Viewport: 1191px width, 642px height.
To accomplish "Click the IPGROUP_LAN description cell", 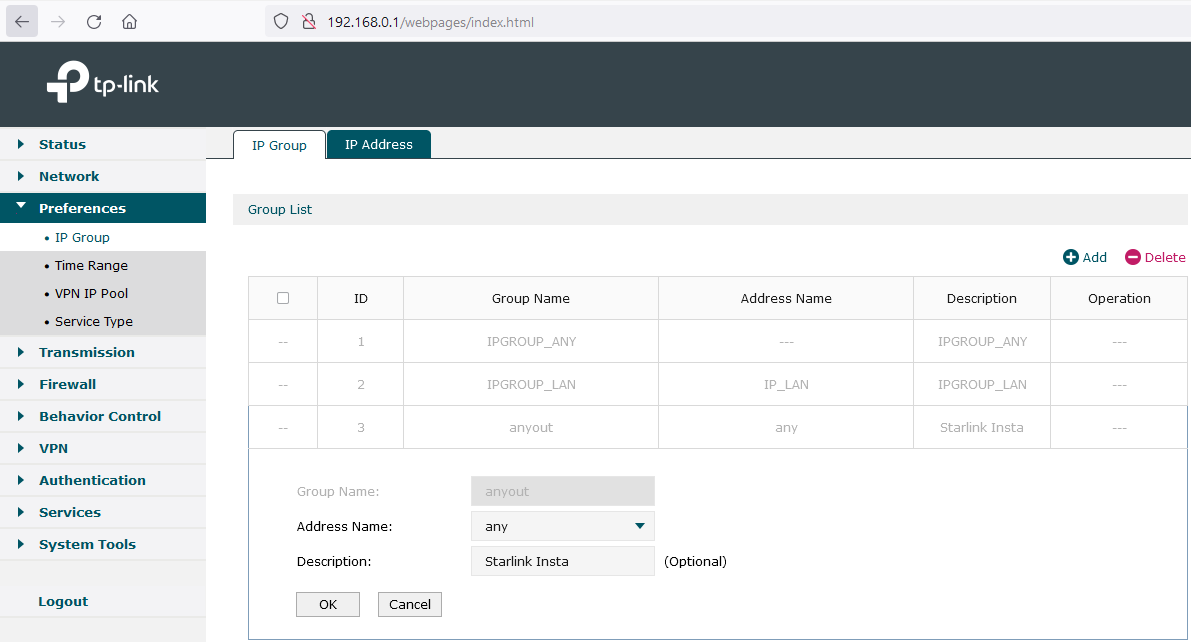I will [x=982, y=384].
